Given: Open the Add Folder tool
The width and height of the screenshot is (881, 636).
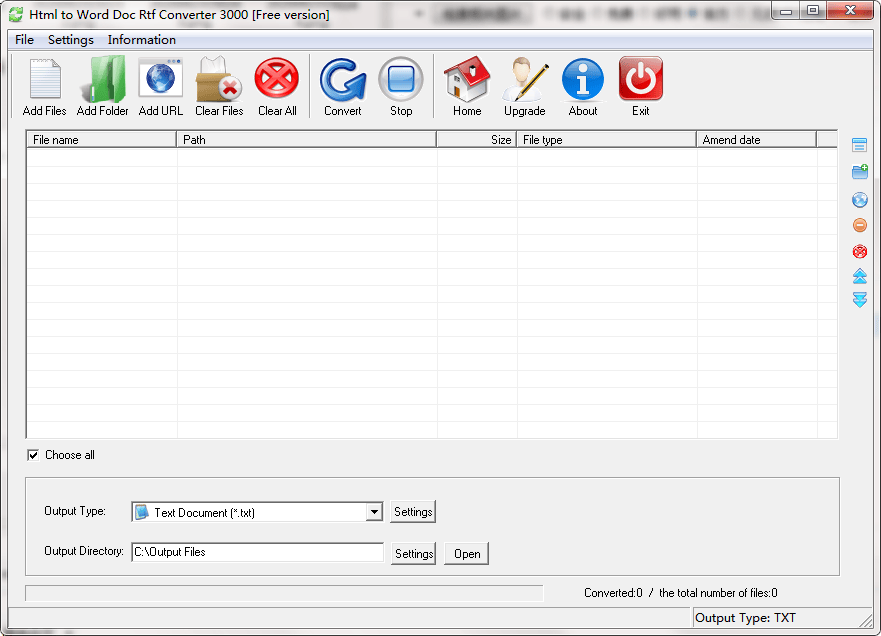Looking at the screenshot, I should click(102, 84).
